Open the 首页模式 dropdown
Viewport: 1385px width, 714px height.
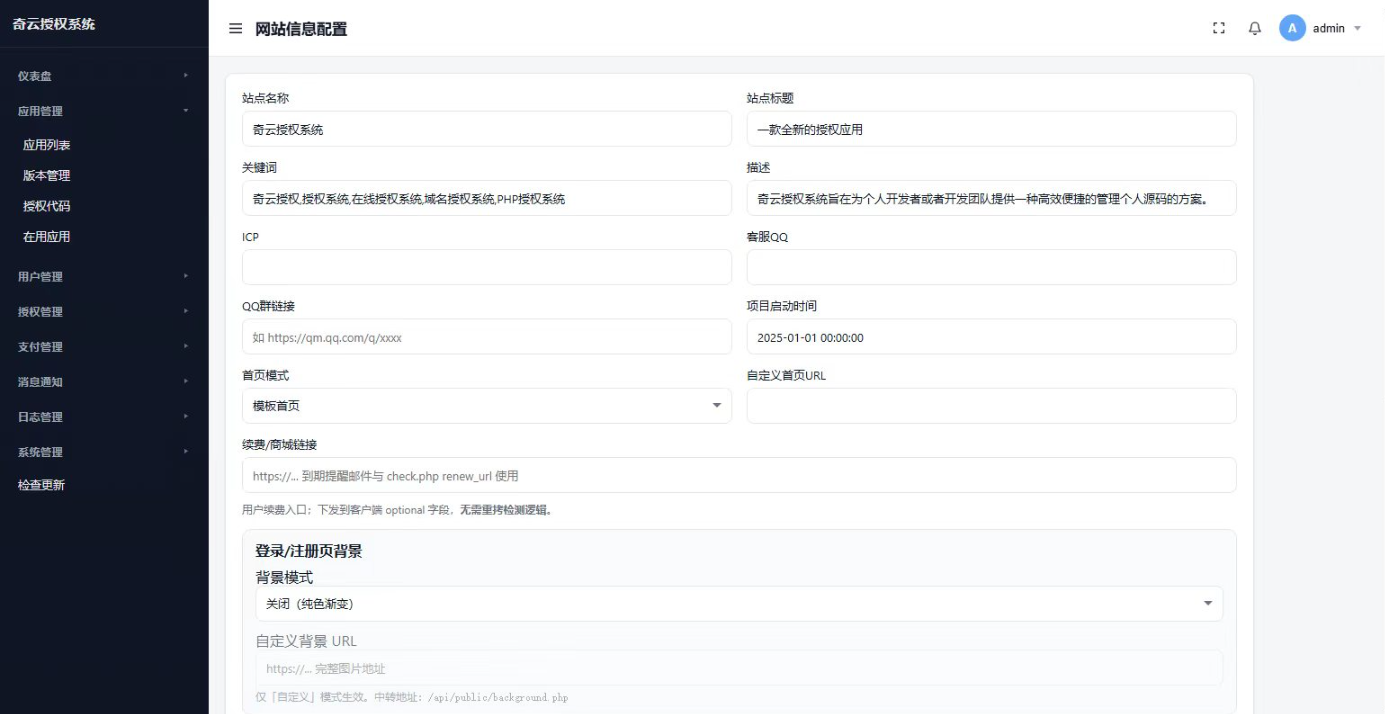tap(487, 406)
